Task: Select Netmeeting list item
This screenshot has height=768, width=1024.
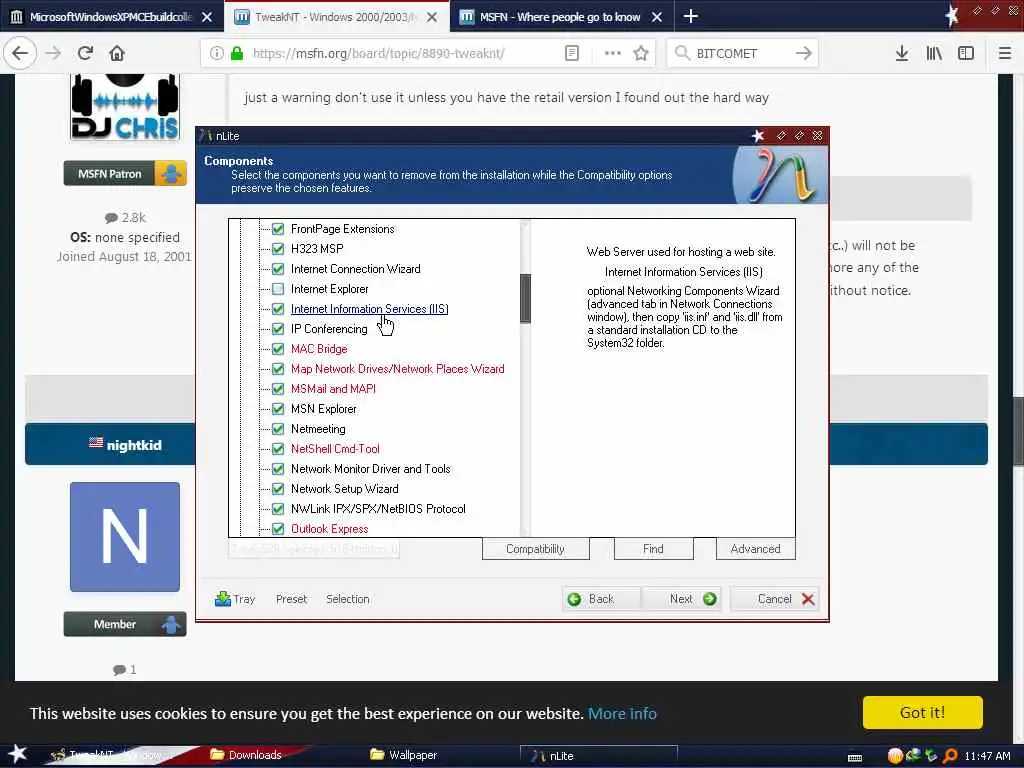Action: tap(318, 429)
